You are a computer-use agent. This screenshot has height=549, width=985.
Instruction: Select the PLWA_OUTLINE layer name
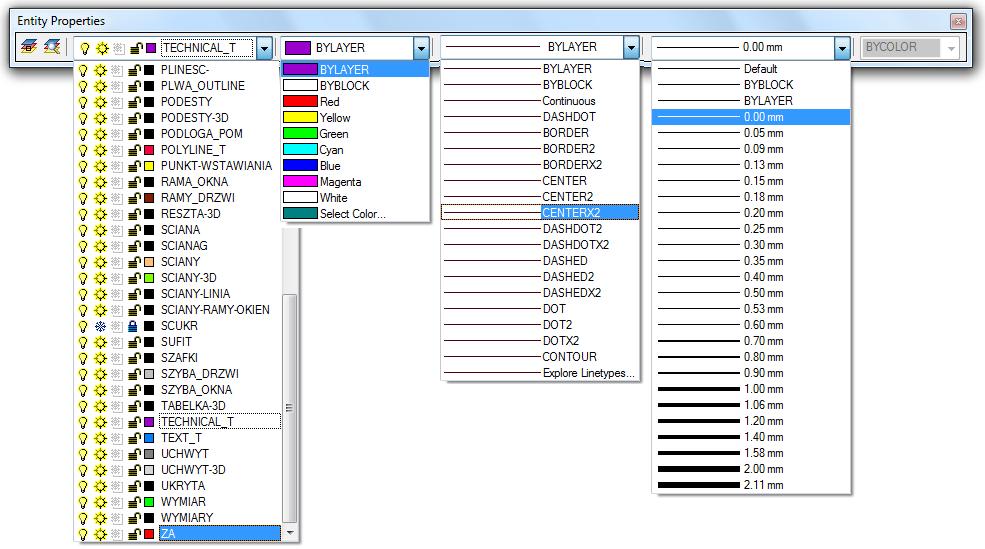pyautogui.click(x=202, y=86)
